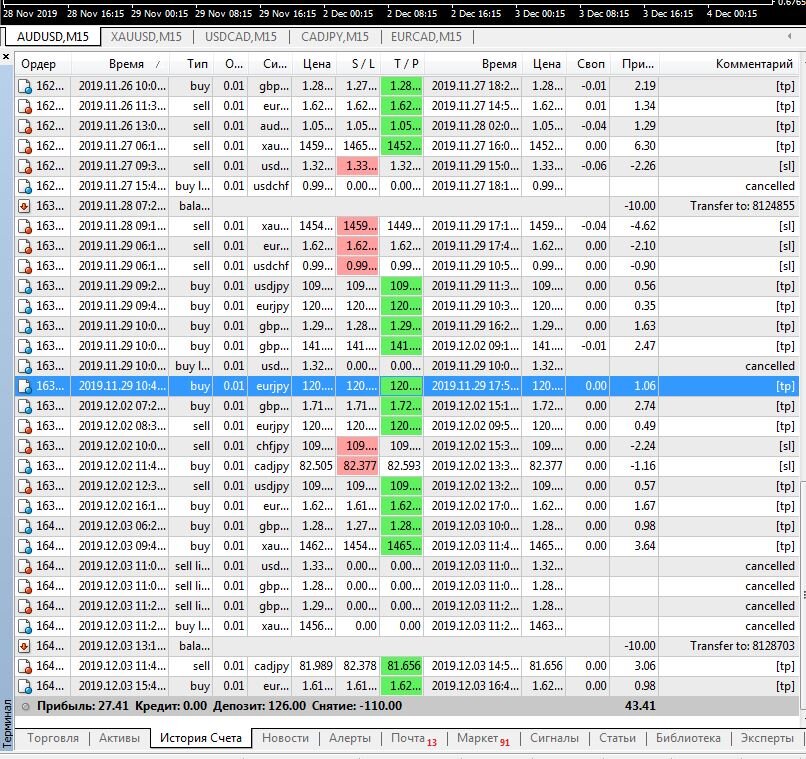Image resolution: width=806 pixels, height=759 pixels.
Task: Sort by the Своп column header
Action: pyautogui.click(x=590, y=64)
